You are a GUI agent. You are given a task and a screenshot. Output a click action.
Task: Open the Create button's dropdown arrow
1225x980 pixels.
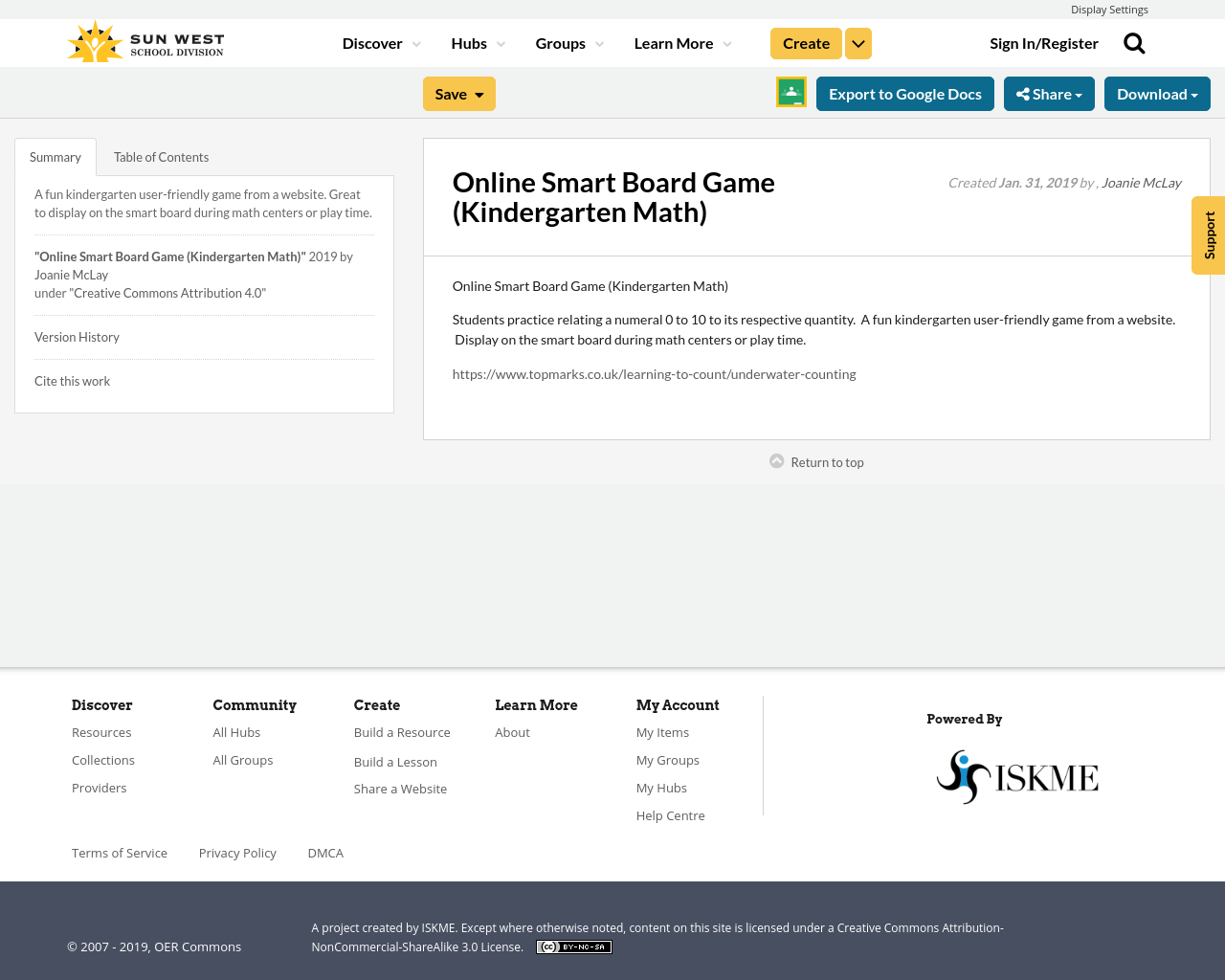coord(858,43)
